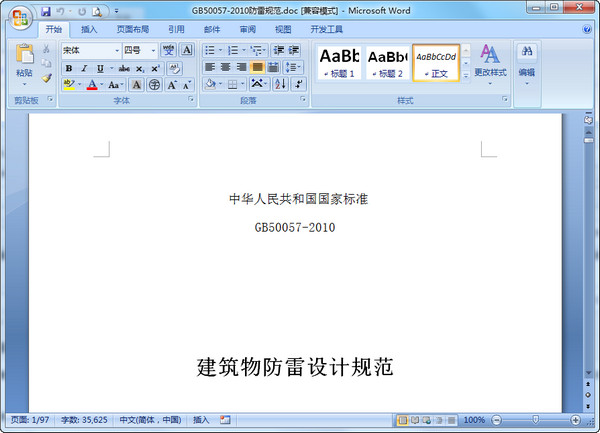Apply red font color
The height and width of the screenshot is (433, 600).
pyautogui.click(x=92, y=85)
